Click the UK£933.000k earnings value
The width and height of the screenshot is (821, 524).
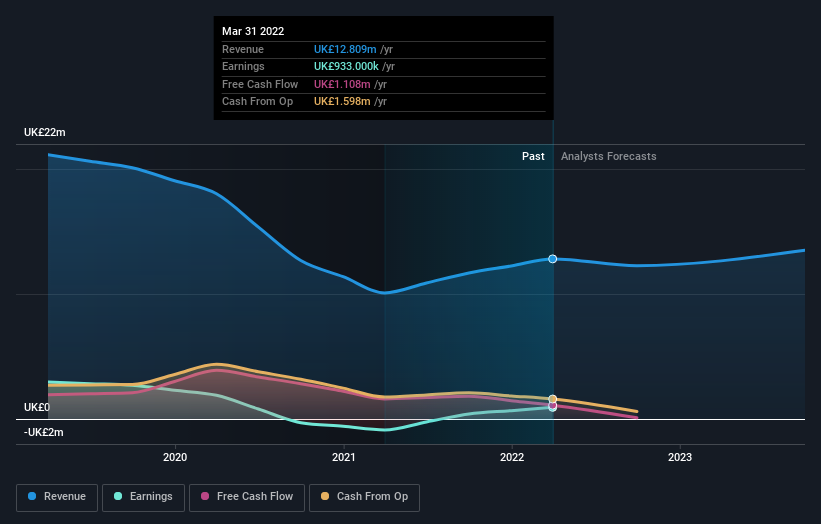(x=346, y=66)
